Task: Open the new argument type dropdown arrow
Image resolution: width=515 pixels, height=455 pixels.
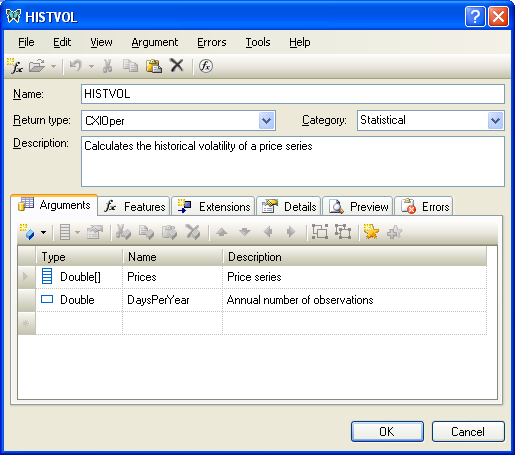Action: coord(44,232)
